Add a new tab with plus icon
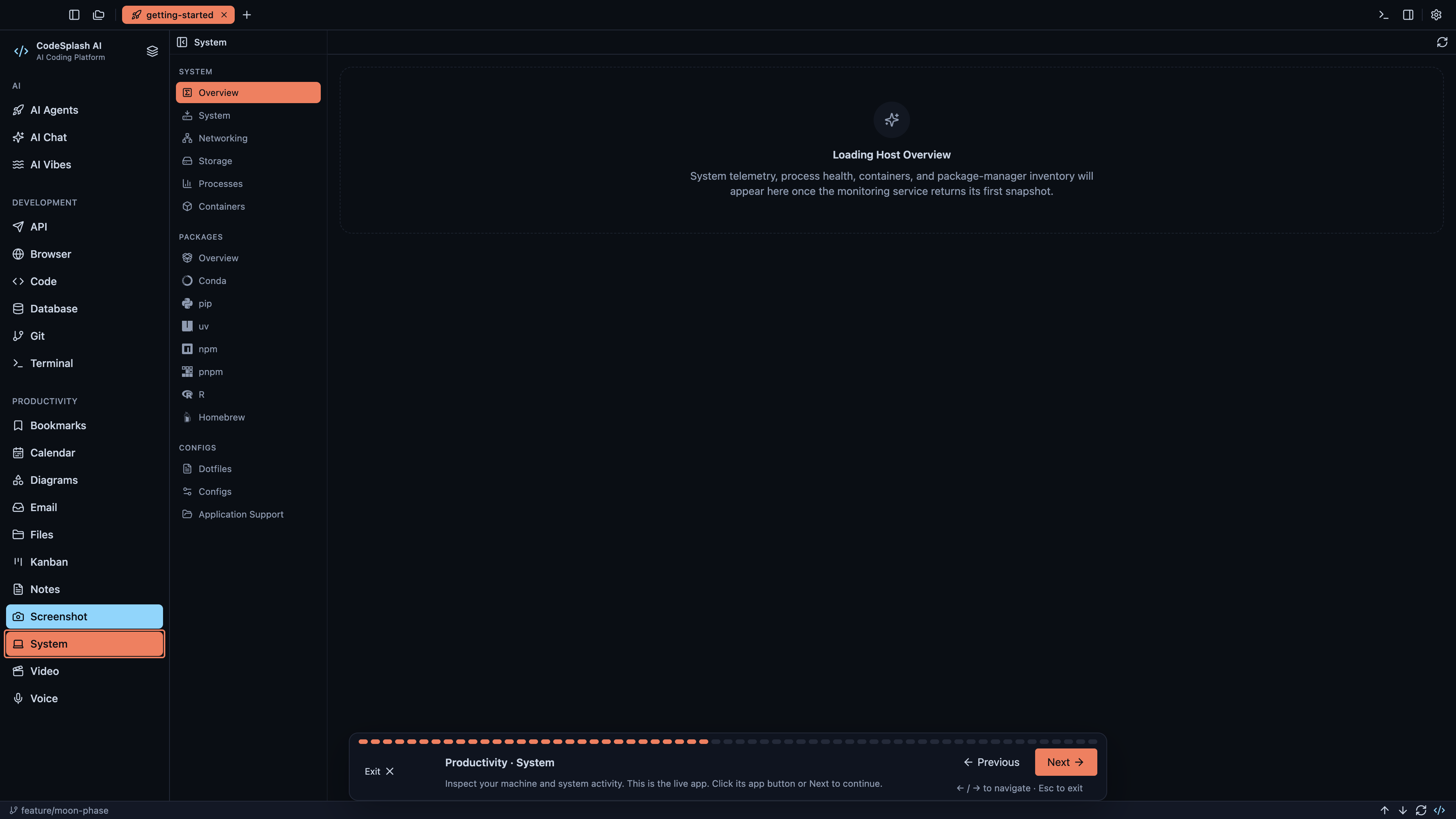 (246, 15)
